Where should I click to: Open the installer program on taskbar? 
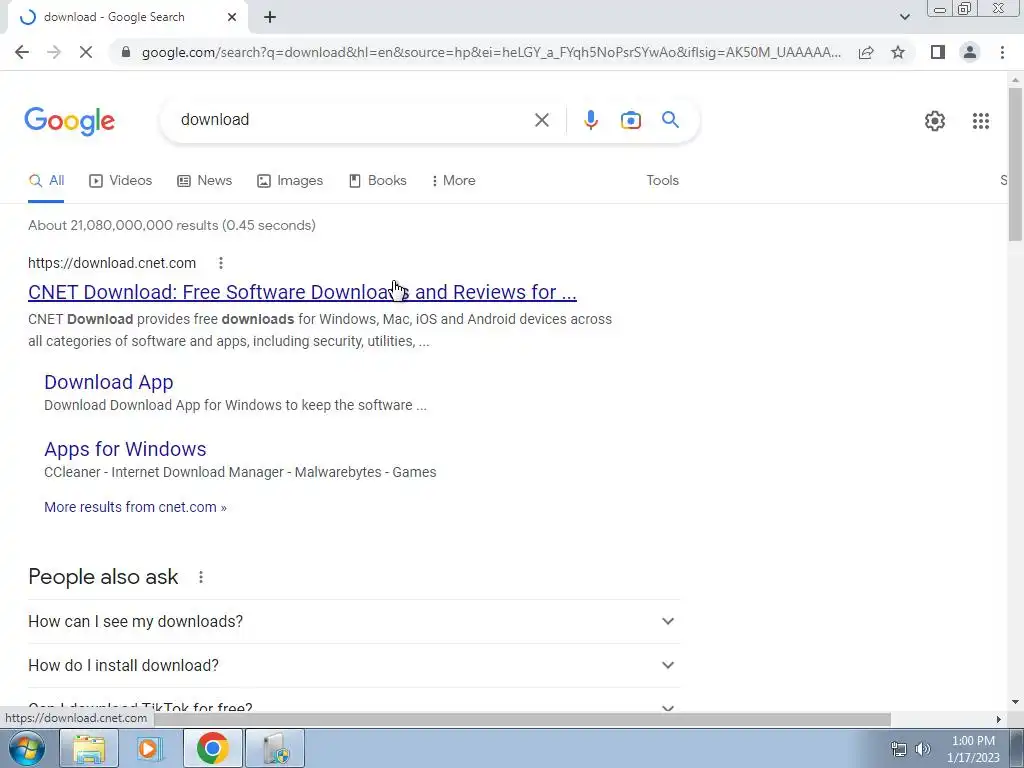tap(275, 748)
